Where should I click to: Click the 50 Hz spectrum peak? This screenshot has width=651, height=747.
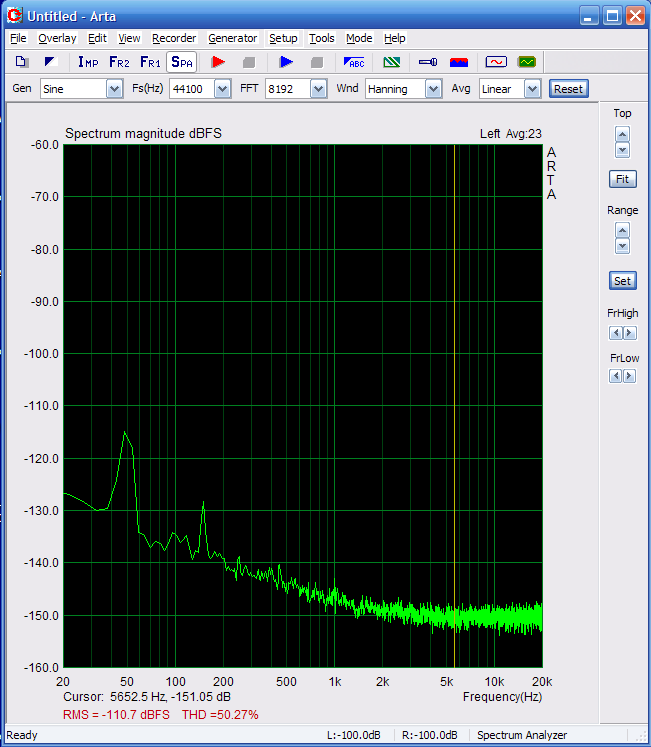125,433
